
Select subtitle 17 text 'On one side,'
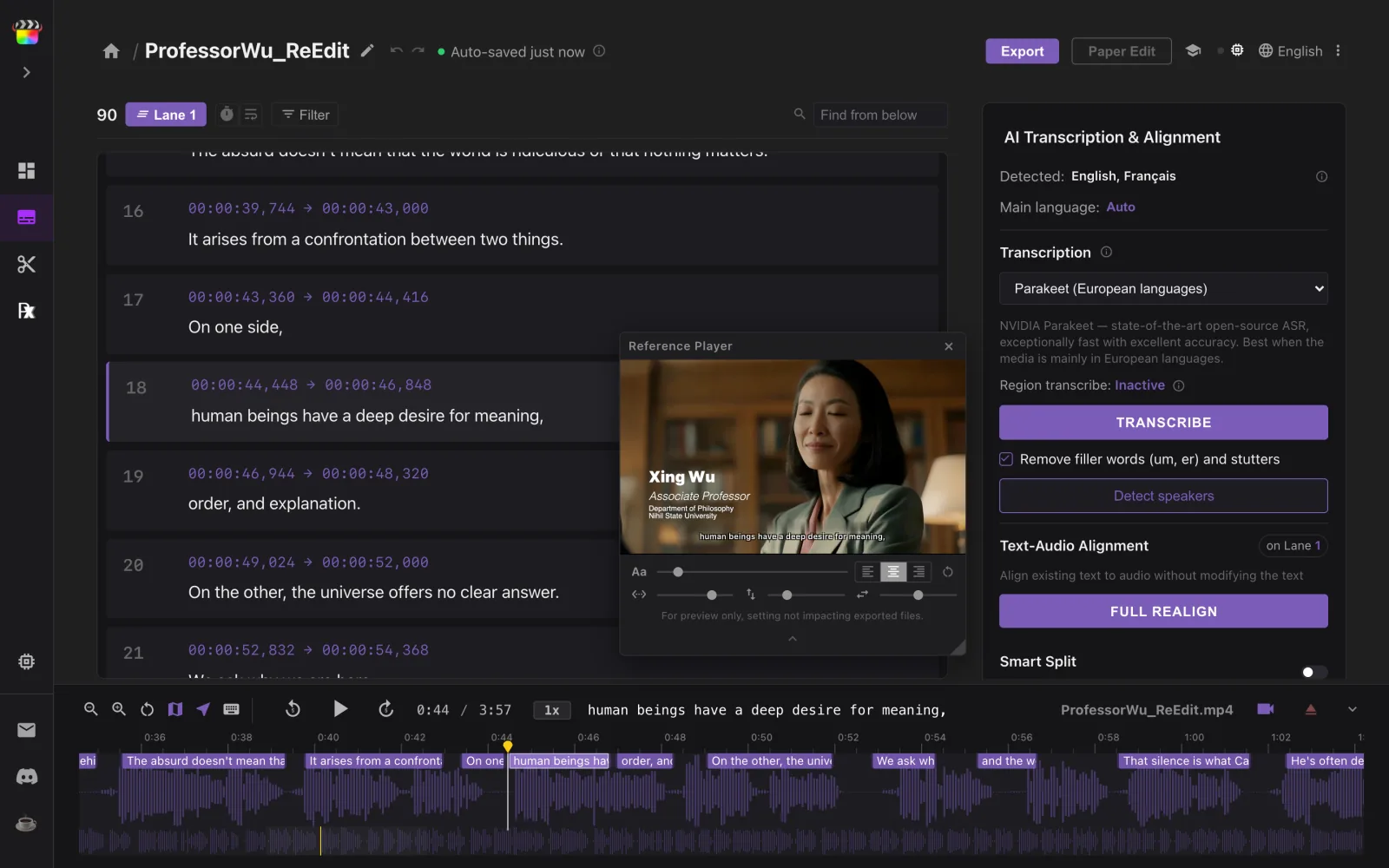click(x=235, y=327)
